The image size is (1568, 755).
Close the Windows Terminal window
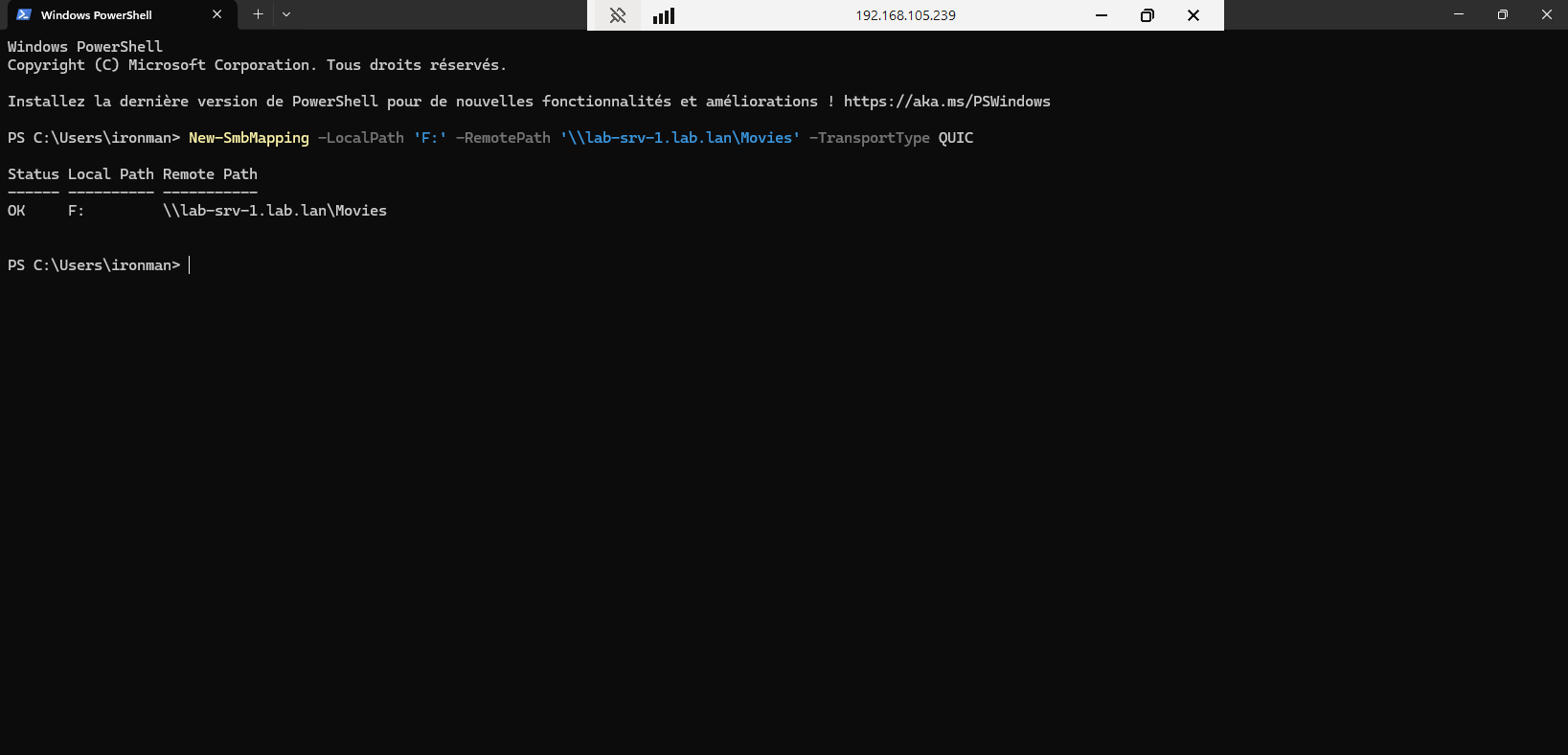pyautogui.click(x=1547, y=14)
